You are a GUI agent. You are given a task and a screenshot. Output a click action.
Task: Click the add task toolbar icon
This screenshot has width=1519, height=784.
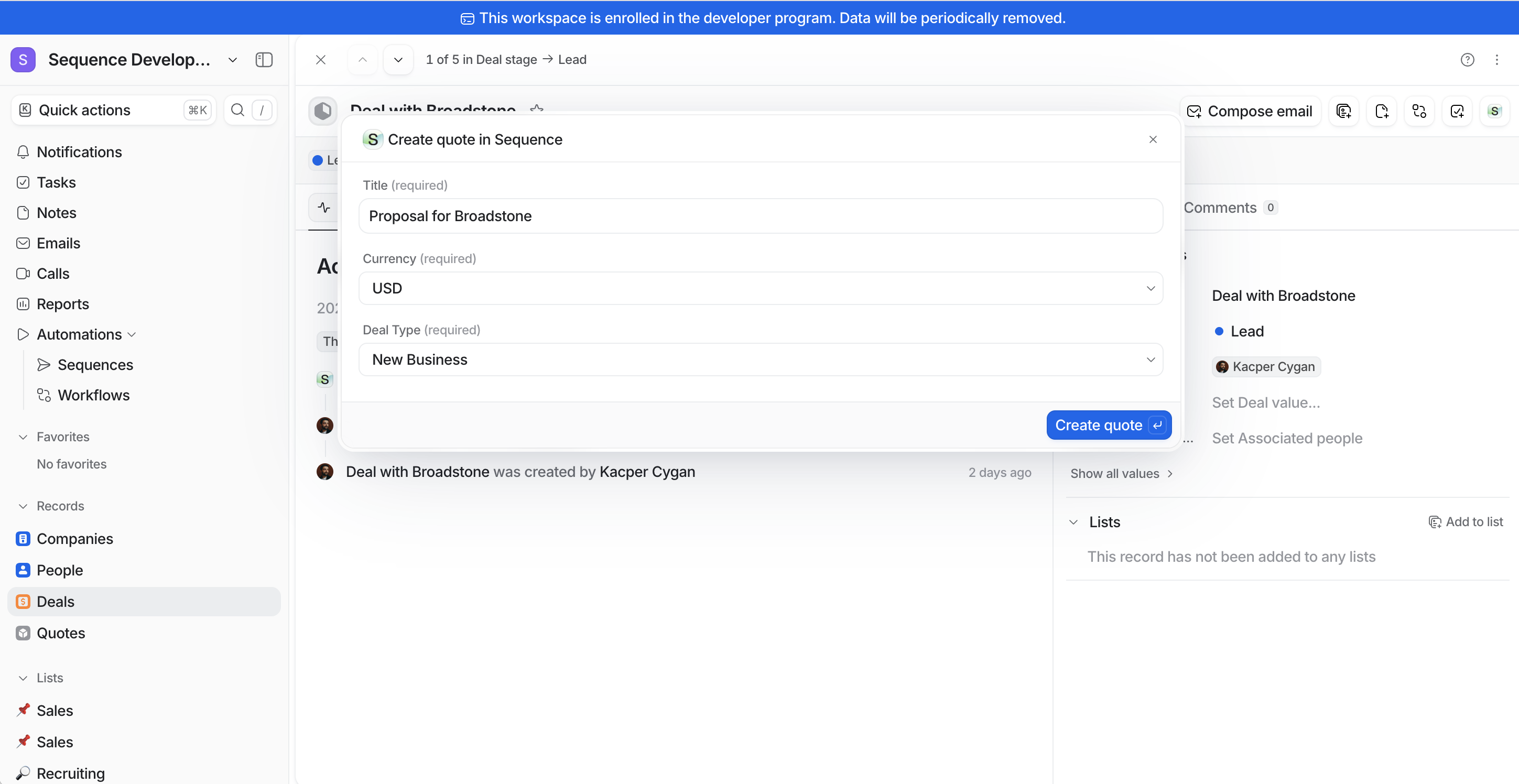click(x=1457, y=111)
